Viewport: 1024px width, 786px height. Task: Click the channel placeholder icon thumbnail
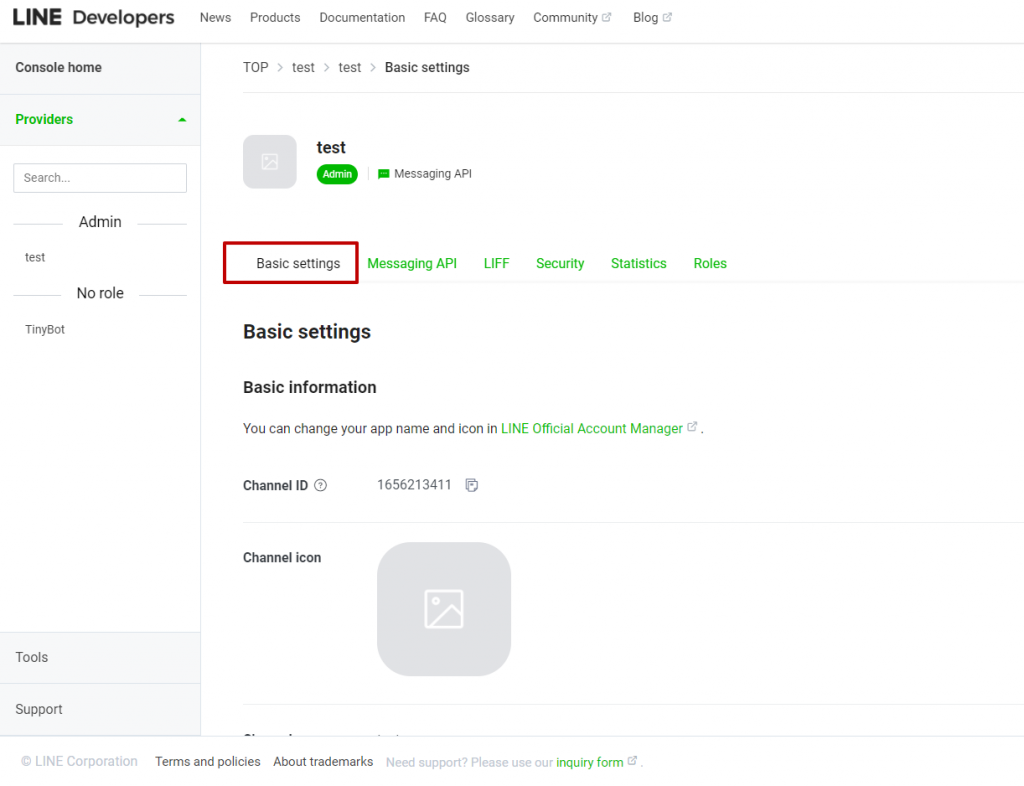click(269, 161)
